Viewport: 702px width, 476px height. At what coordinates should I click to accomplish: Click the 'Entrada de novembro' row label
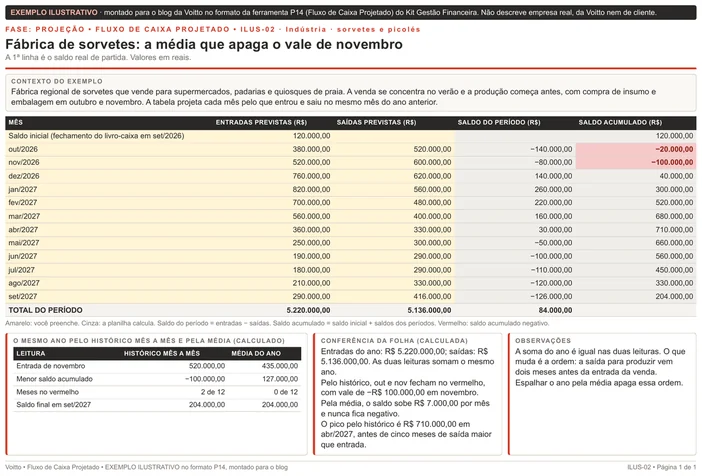point(51,366)
